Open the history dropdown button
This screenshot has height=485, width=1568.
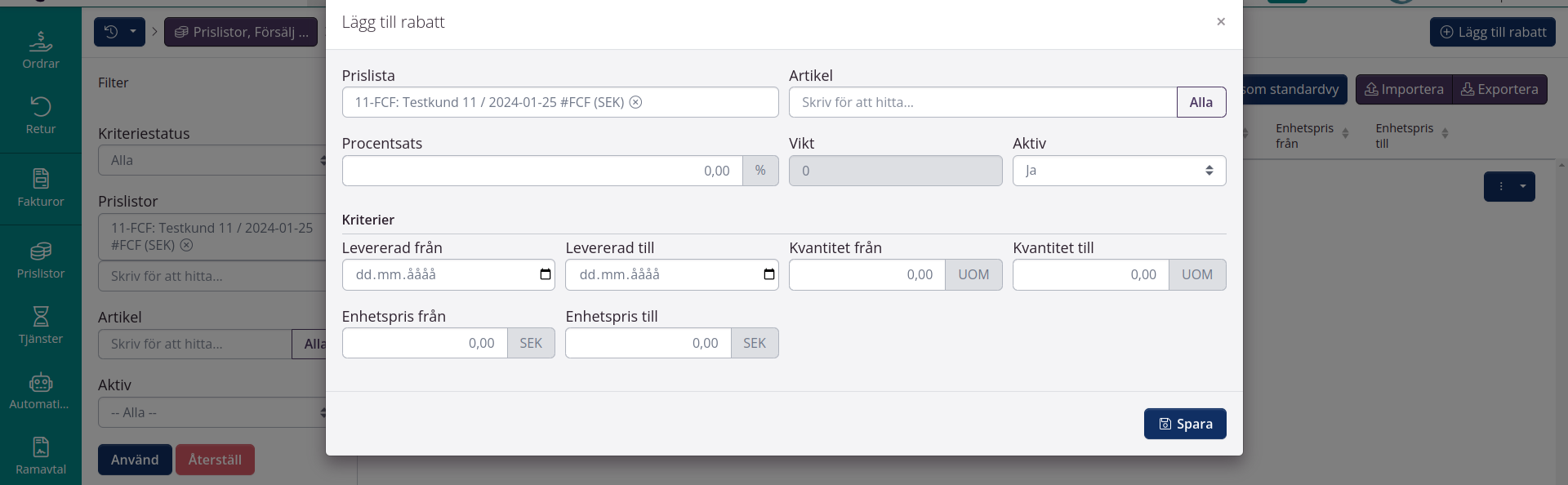119,32
